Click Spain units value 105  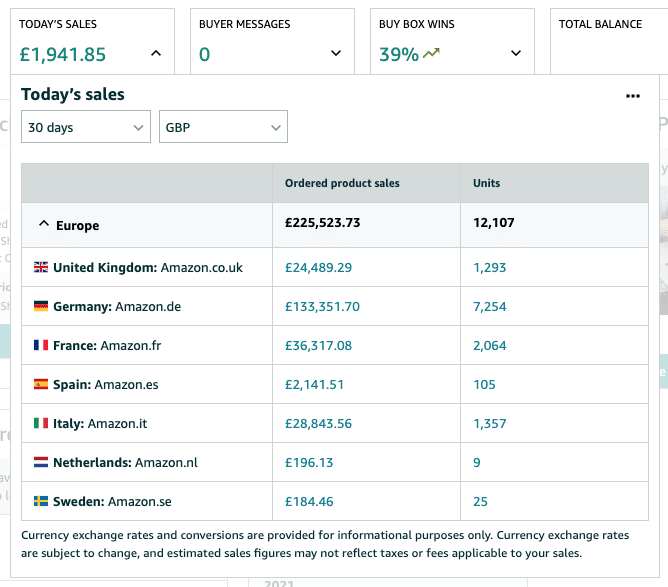[x=484, y=385]
